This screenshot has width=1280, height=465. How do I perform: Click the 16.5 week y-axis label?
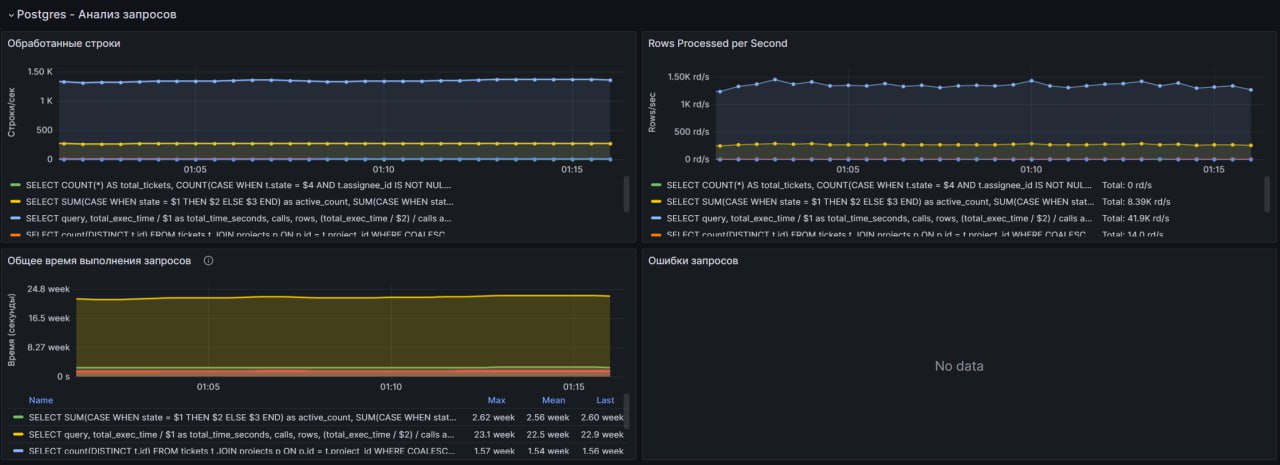click(49, 318)
